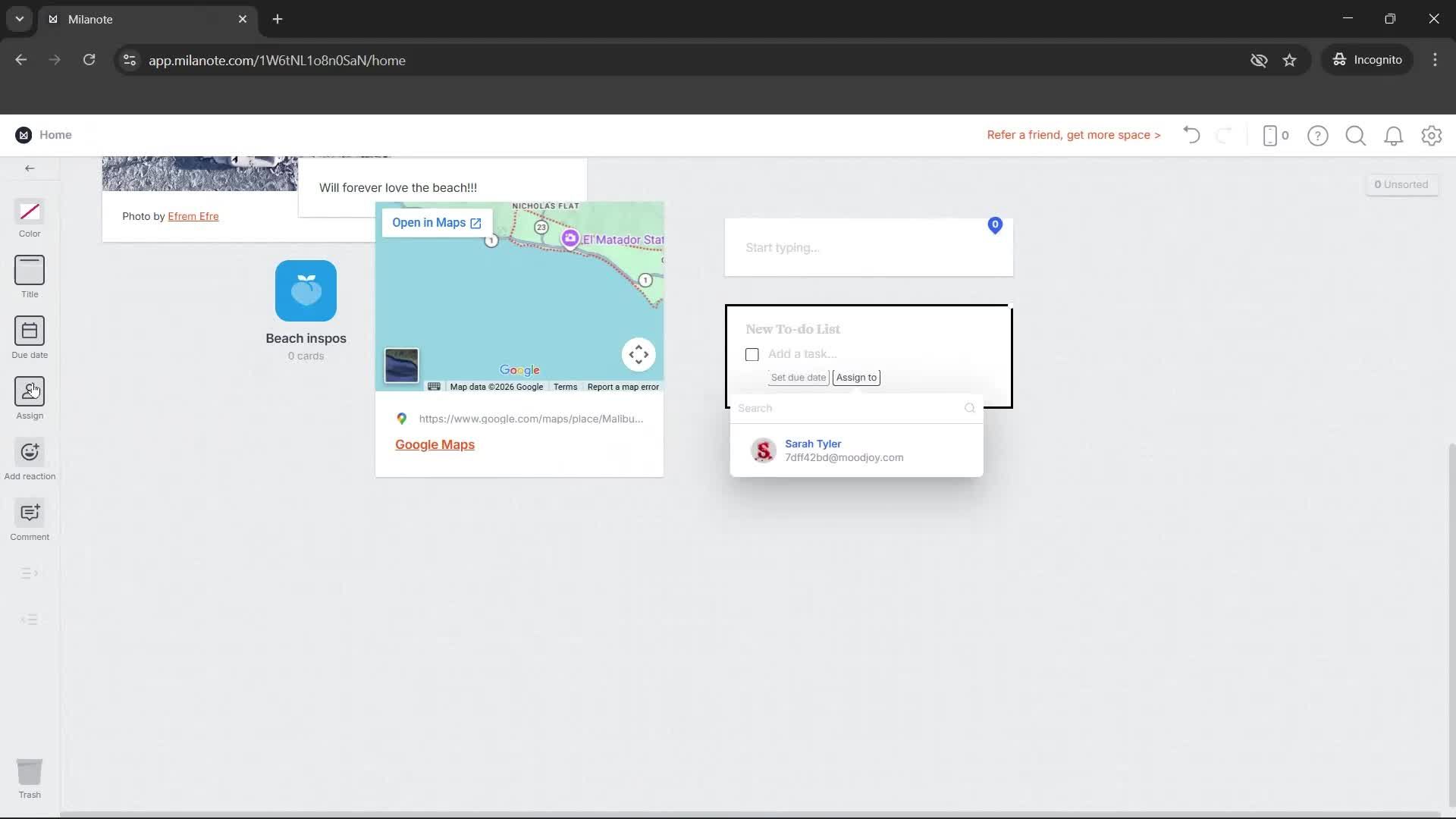Click the "Open in Maps" button

[435, 222]
